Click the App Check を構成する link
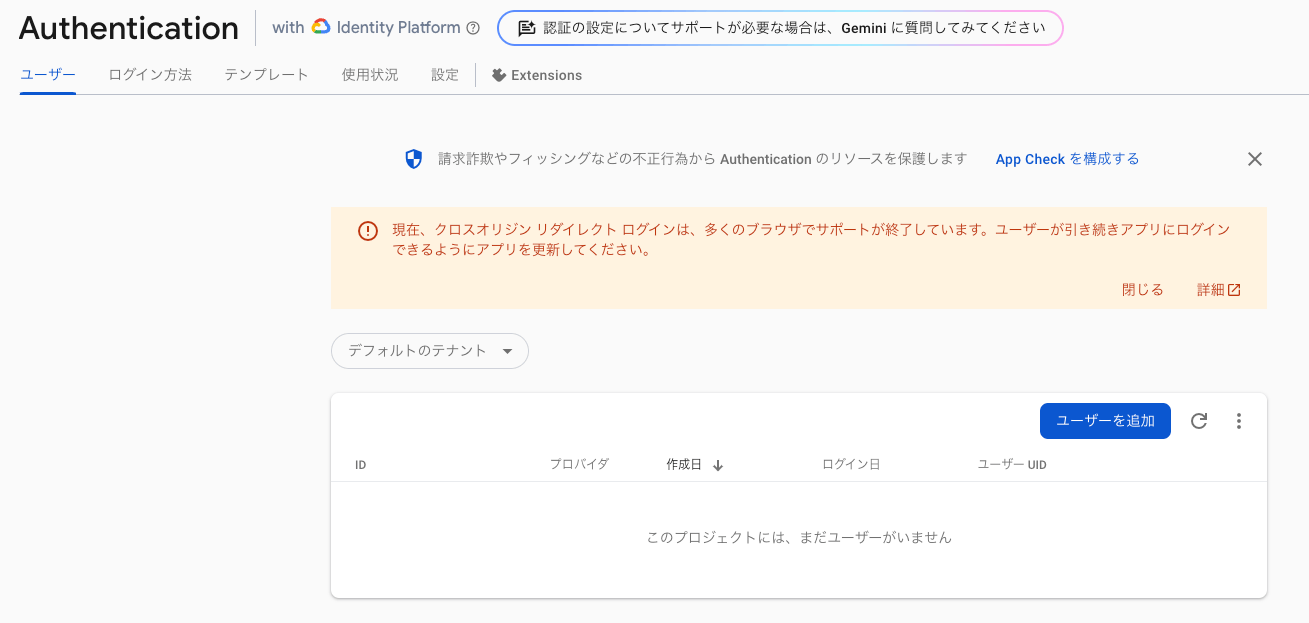1309x623 pixels. coord(1067,159)
